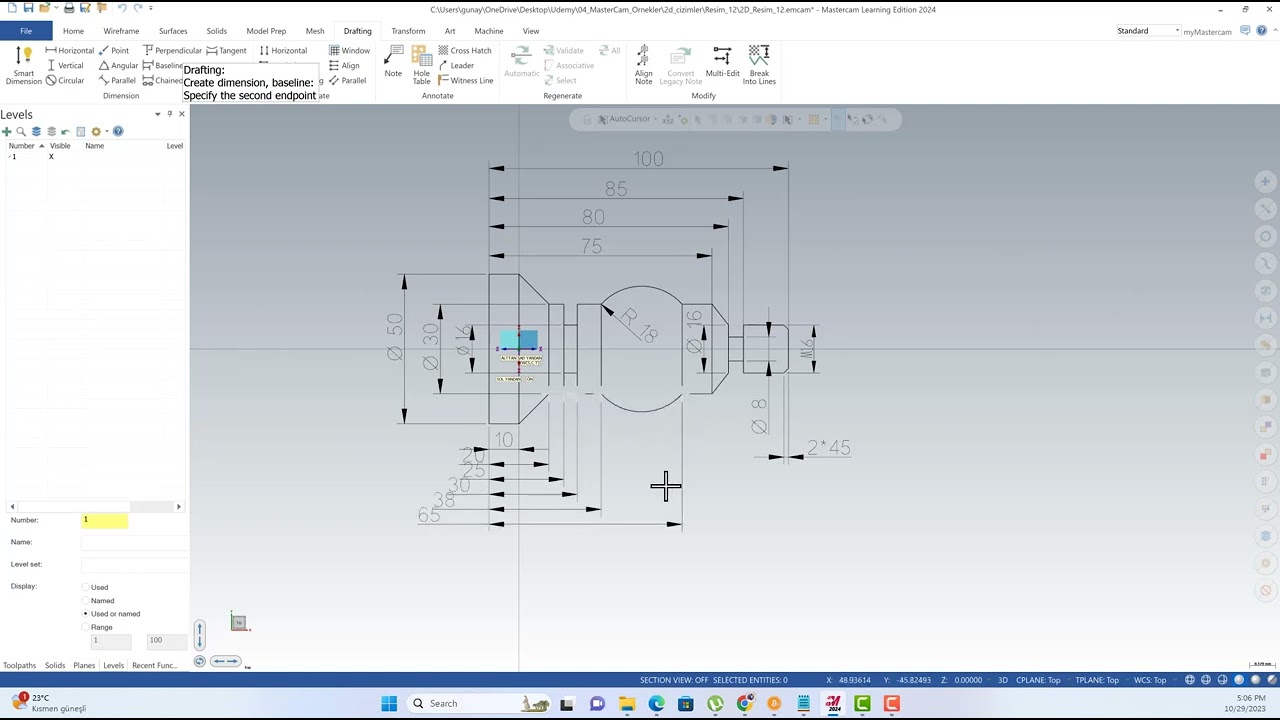Click the vertical pan arrows control
This screenshot has width=1280, height=720.
199,634
